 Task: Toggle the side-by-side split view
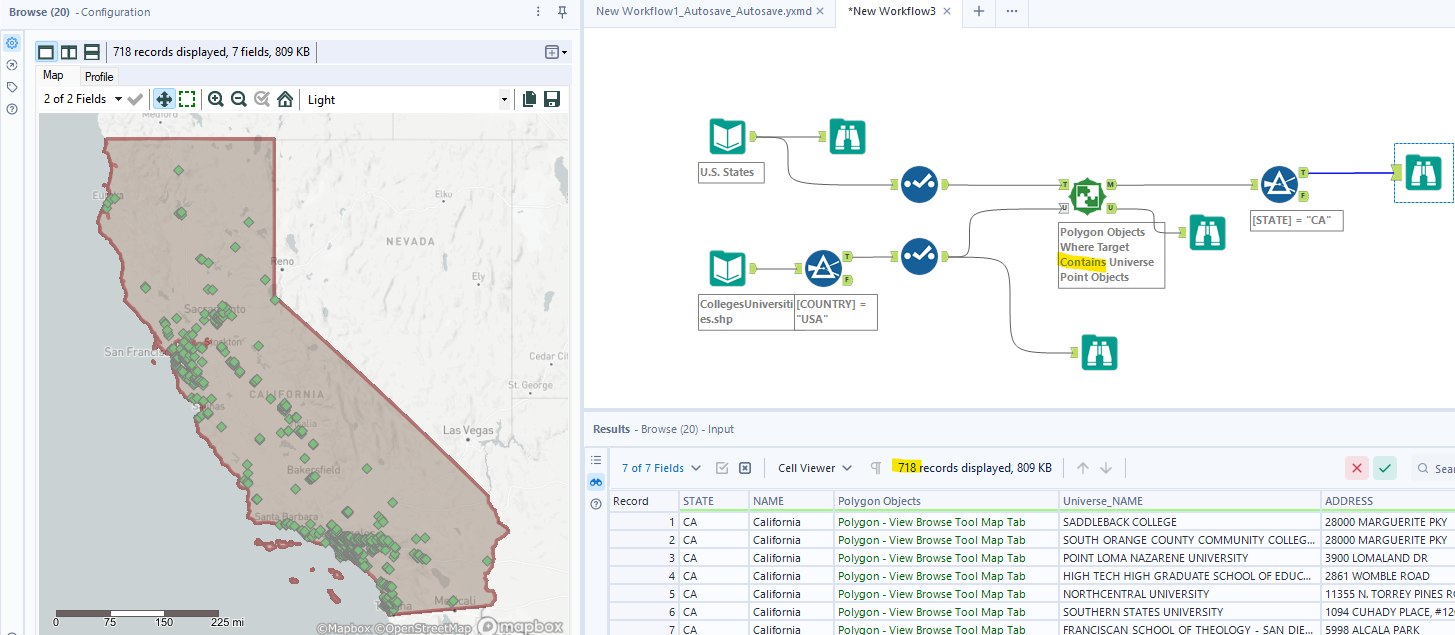pyautogui.click(x=69, y=52)
